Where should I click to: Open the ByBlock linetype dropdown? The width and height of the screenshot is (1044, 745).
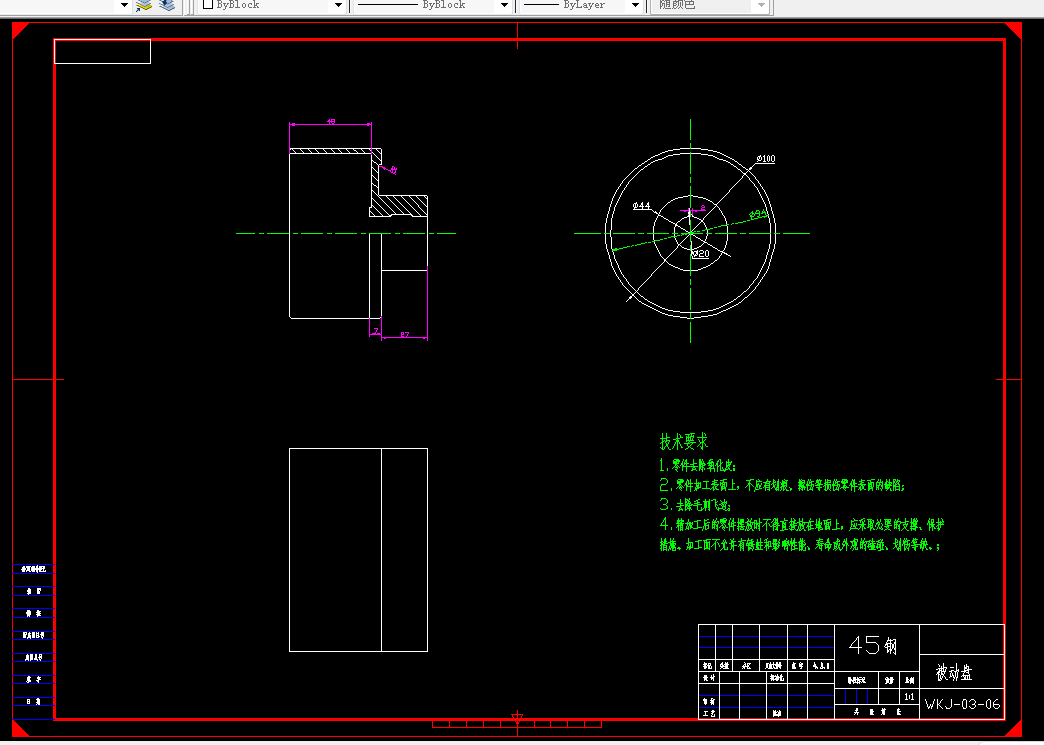coord(504,5)
